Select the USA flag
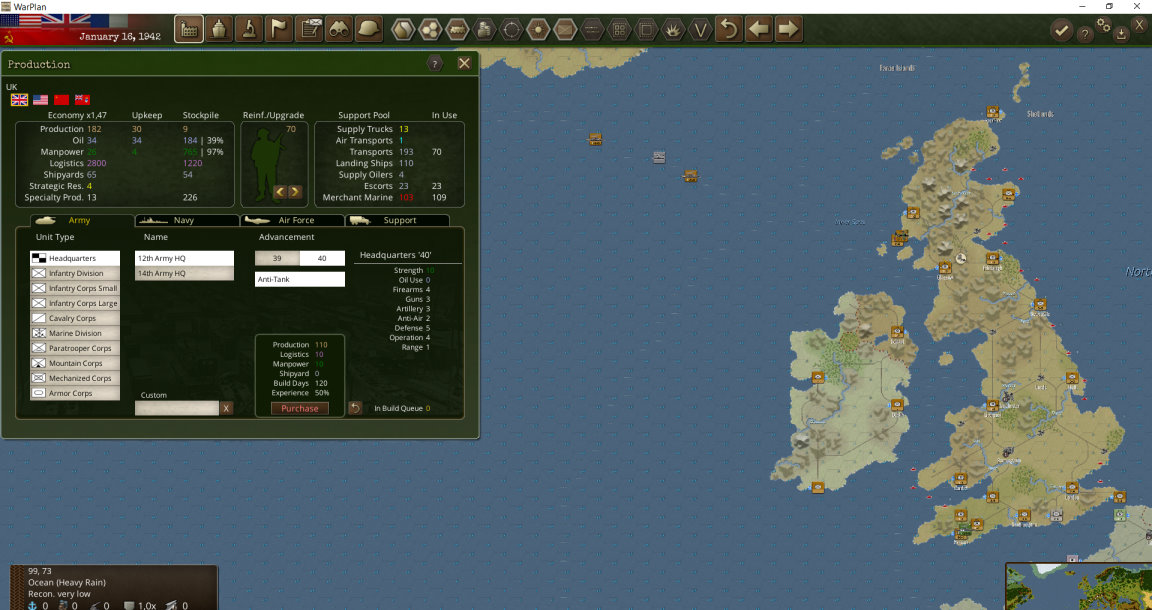Viewport: 1152px width, 610px height. click(x=40, y=100)
